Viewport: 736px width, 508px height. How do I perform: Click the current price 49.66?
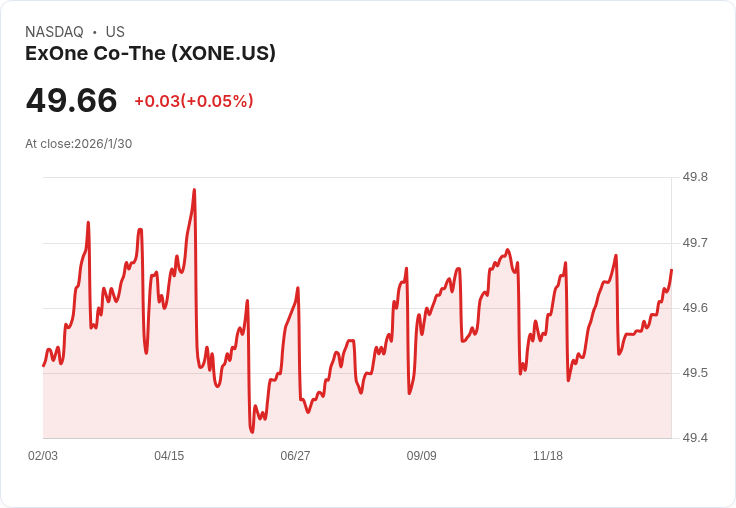(x=71, y=100)
